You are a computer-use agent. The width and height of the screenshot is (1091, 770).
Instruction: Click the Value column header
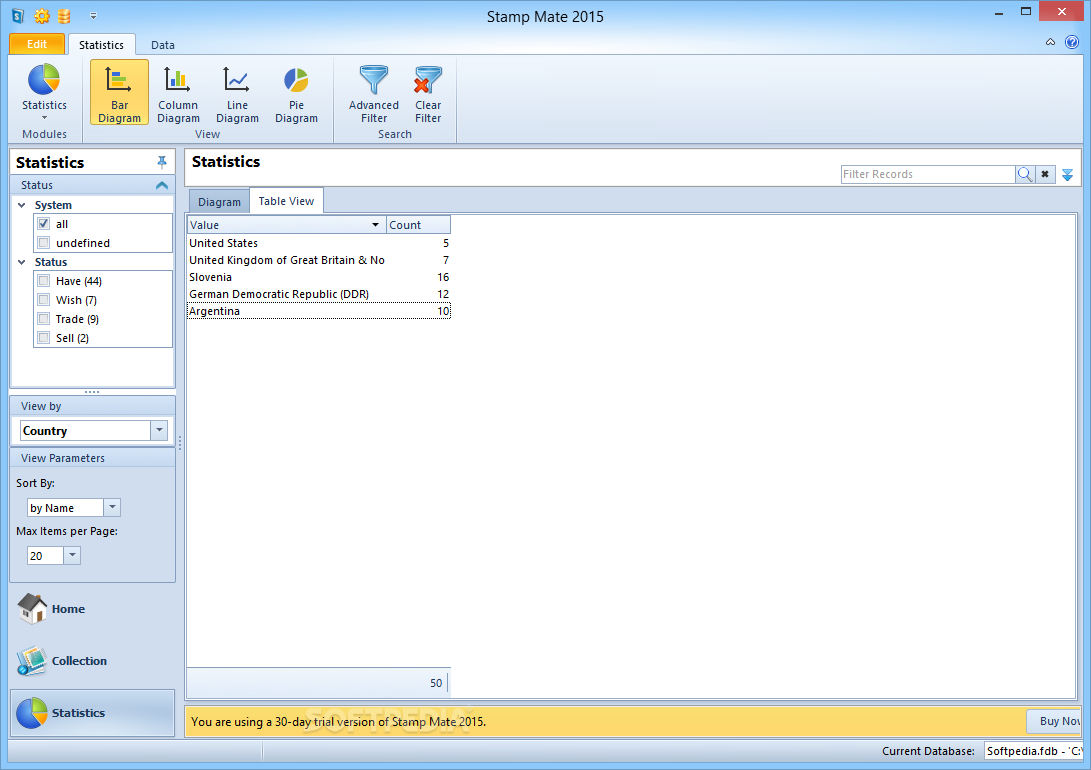[x=287, y=225]
